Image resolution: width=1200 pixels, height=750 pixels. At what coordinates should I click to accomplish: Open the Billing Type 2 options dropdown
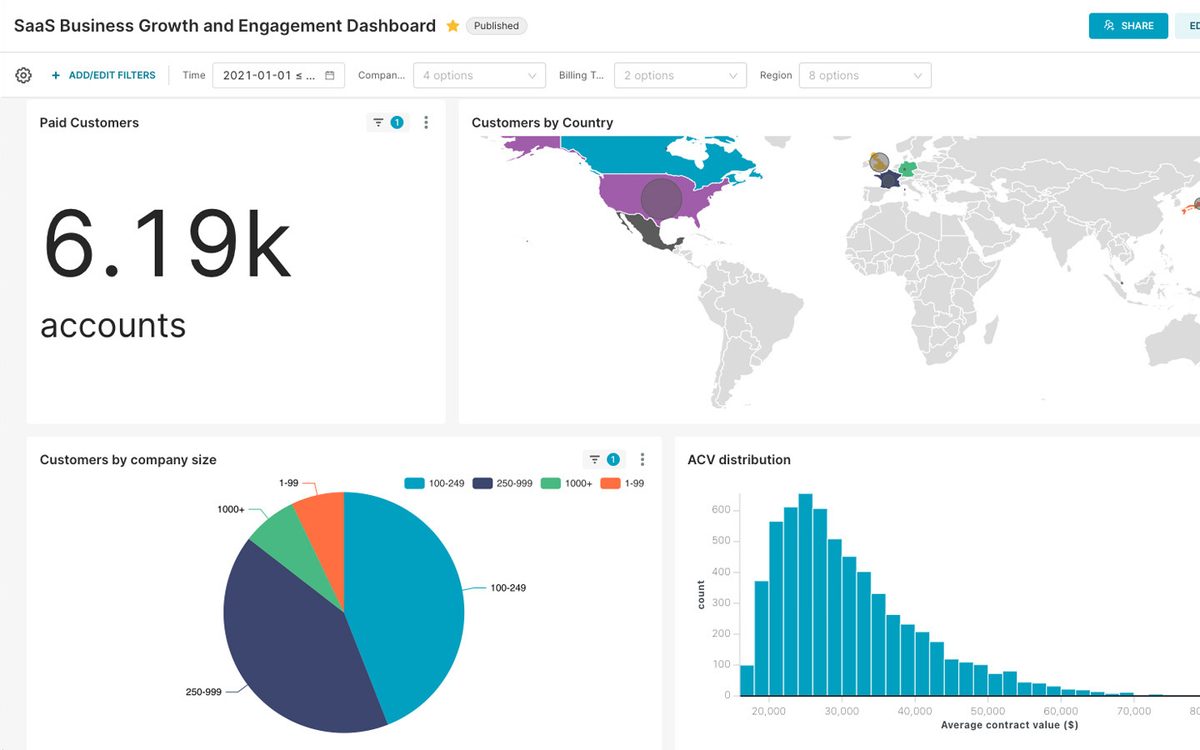point(680,75)
